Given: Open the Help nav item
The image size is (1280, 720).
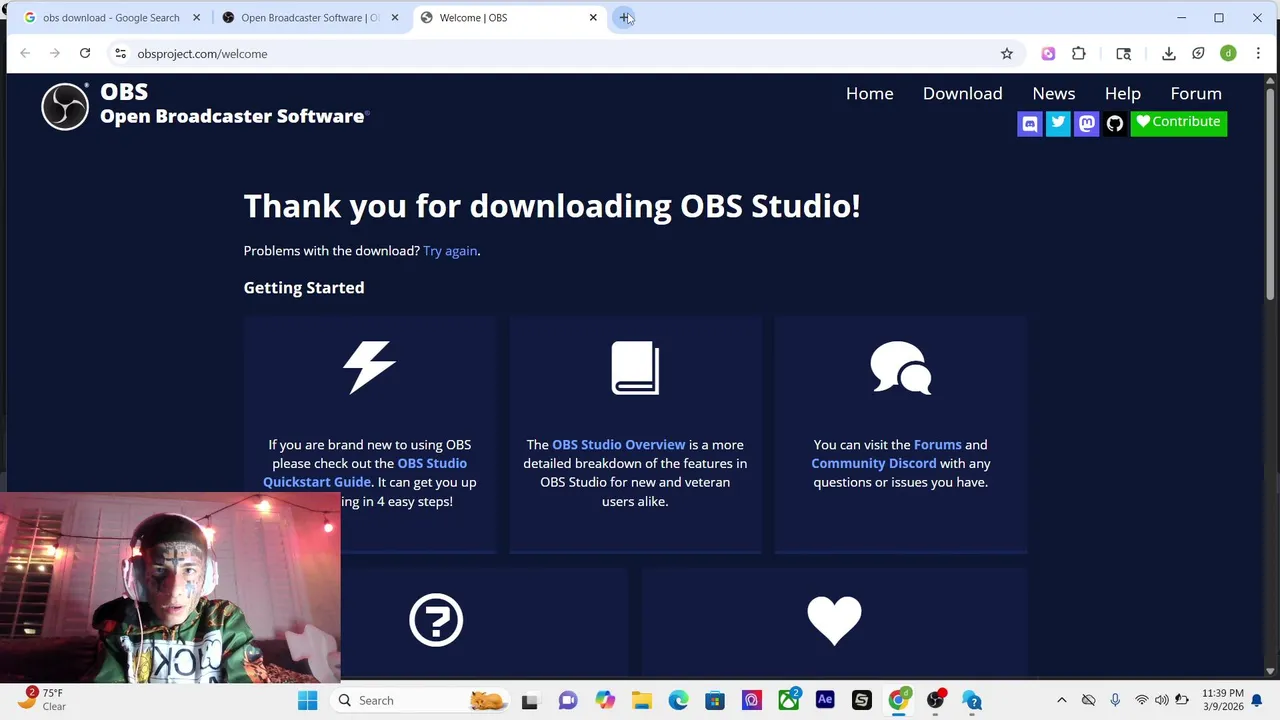Looking at the screenshot, I should pos(1123,93).
